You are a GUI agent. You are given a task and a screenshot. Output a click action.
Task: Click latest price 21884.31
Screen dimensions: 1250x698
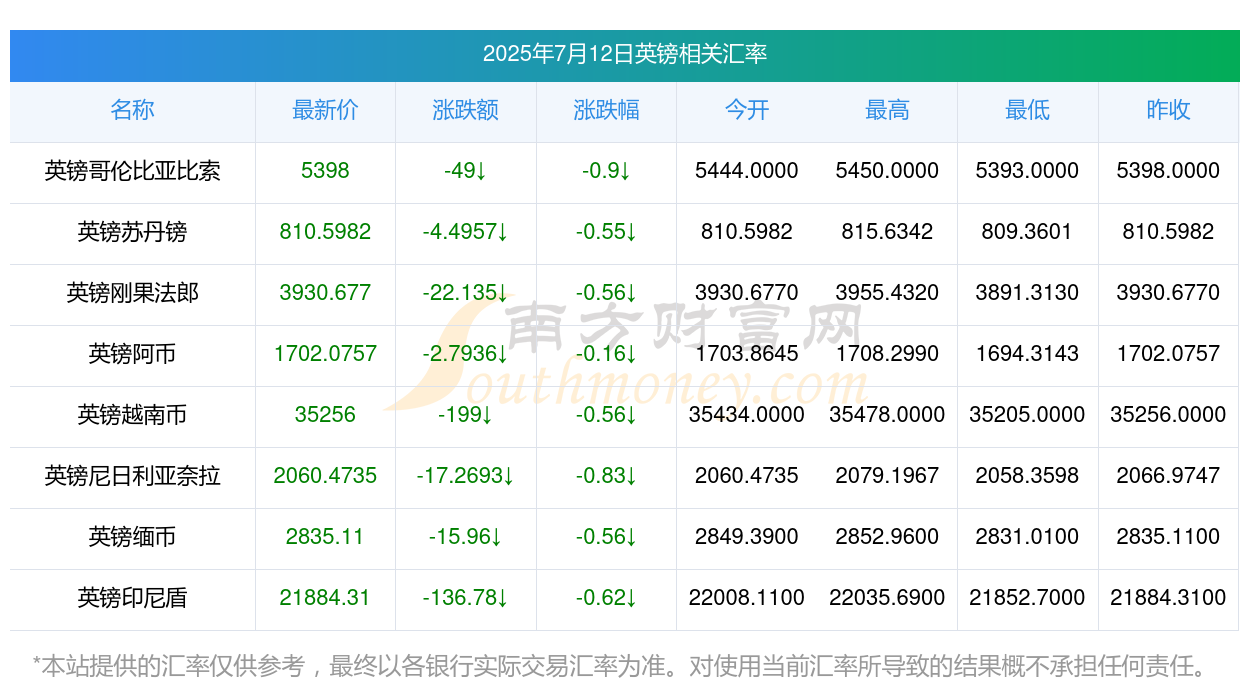[325, 598]
